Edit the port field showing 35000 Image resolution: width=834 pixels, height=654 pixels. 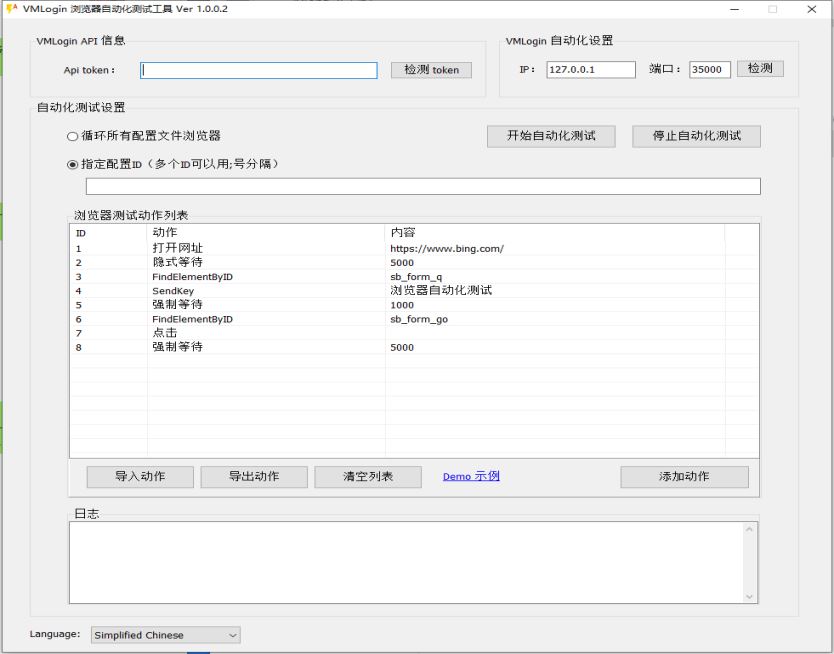710,70
